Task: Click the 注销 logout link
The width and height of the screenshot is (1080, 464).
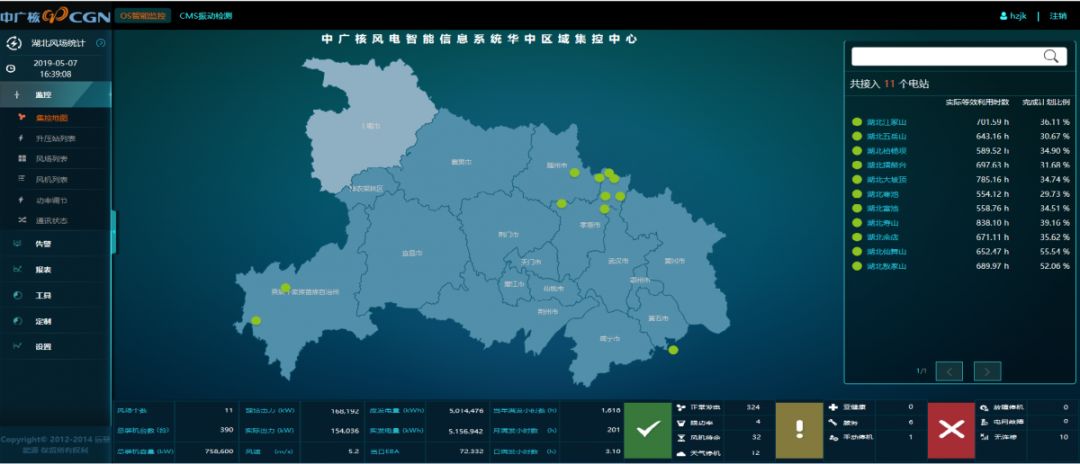Action: [x=1057, y=16]
